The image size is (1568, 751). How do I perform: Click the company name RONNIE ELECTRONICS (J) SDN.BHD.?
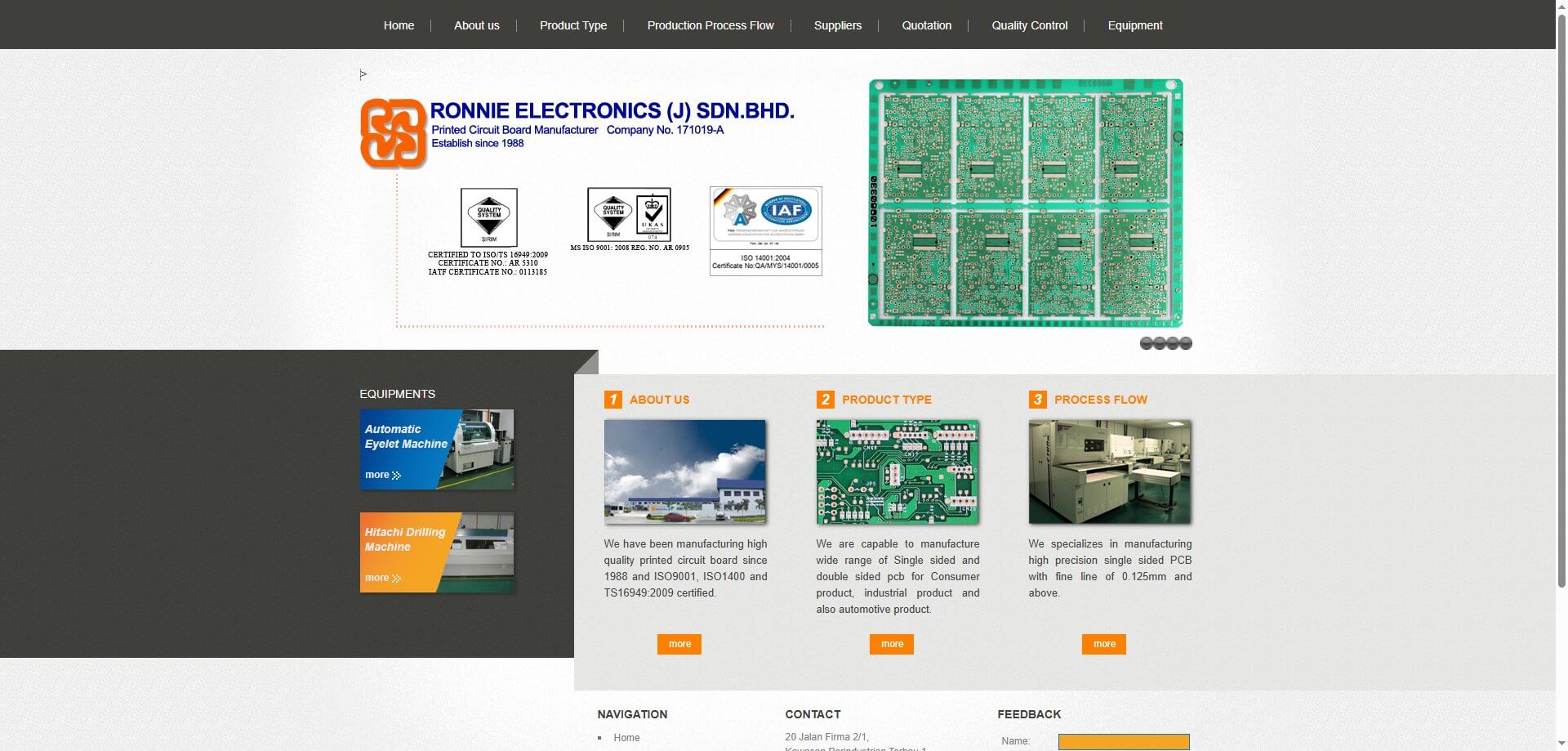(612, 111)
